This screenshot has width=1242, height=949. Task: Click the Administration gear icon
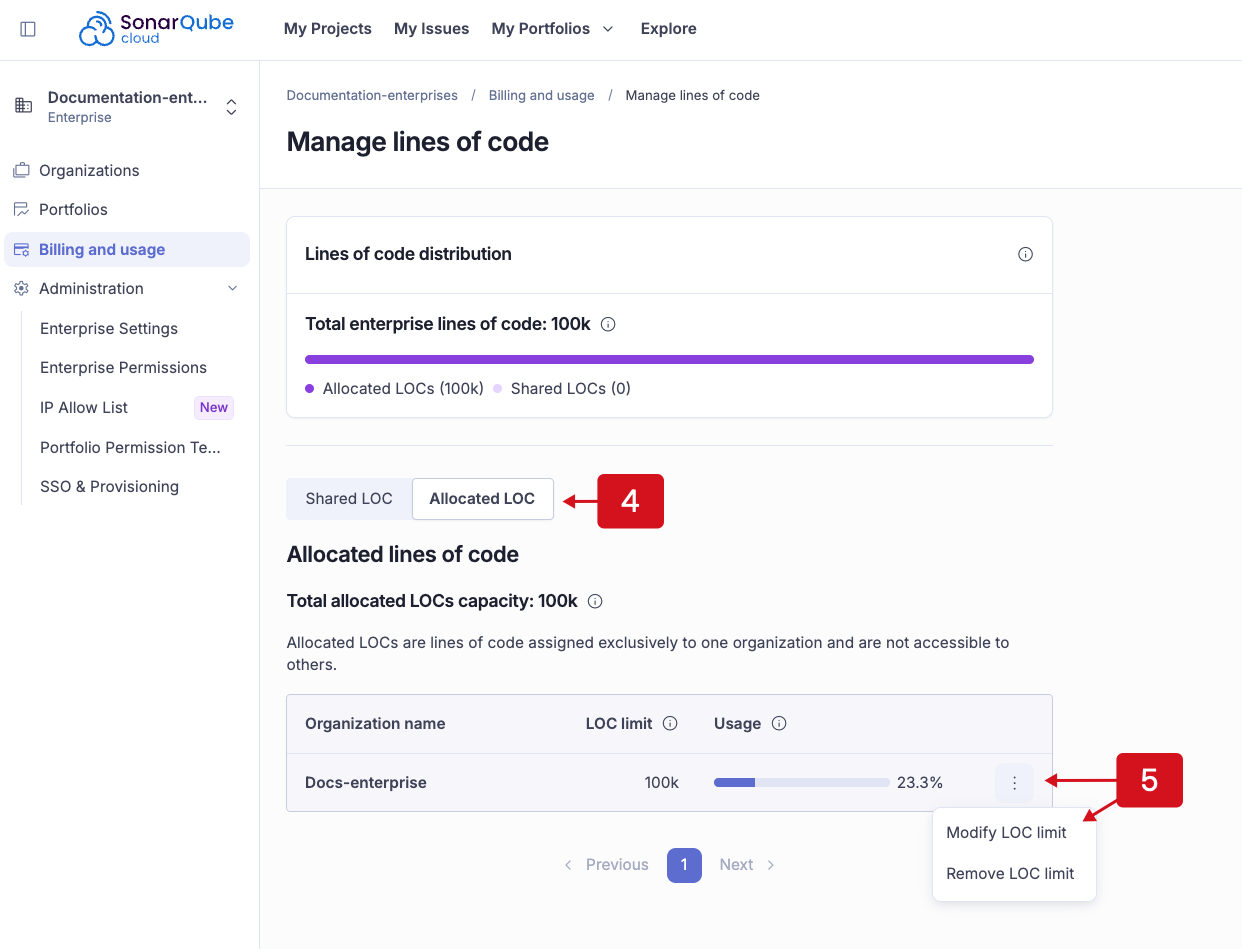pyautogui.click(x=21, y=288)
